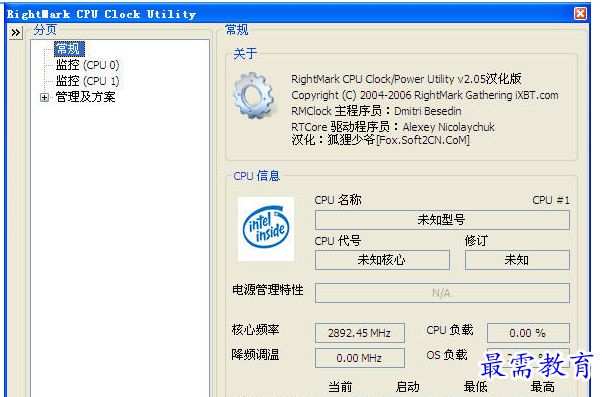The width and height of the screenshot is (602, 397).
Task: Click the gear icon in the 关于 section
Action: pos(254,95)
